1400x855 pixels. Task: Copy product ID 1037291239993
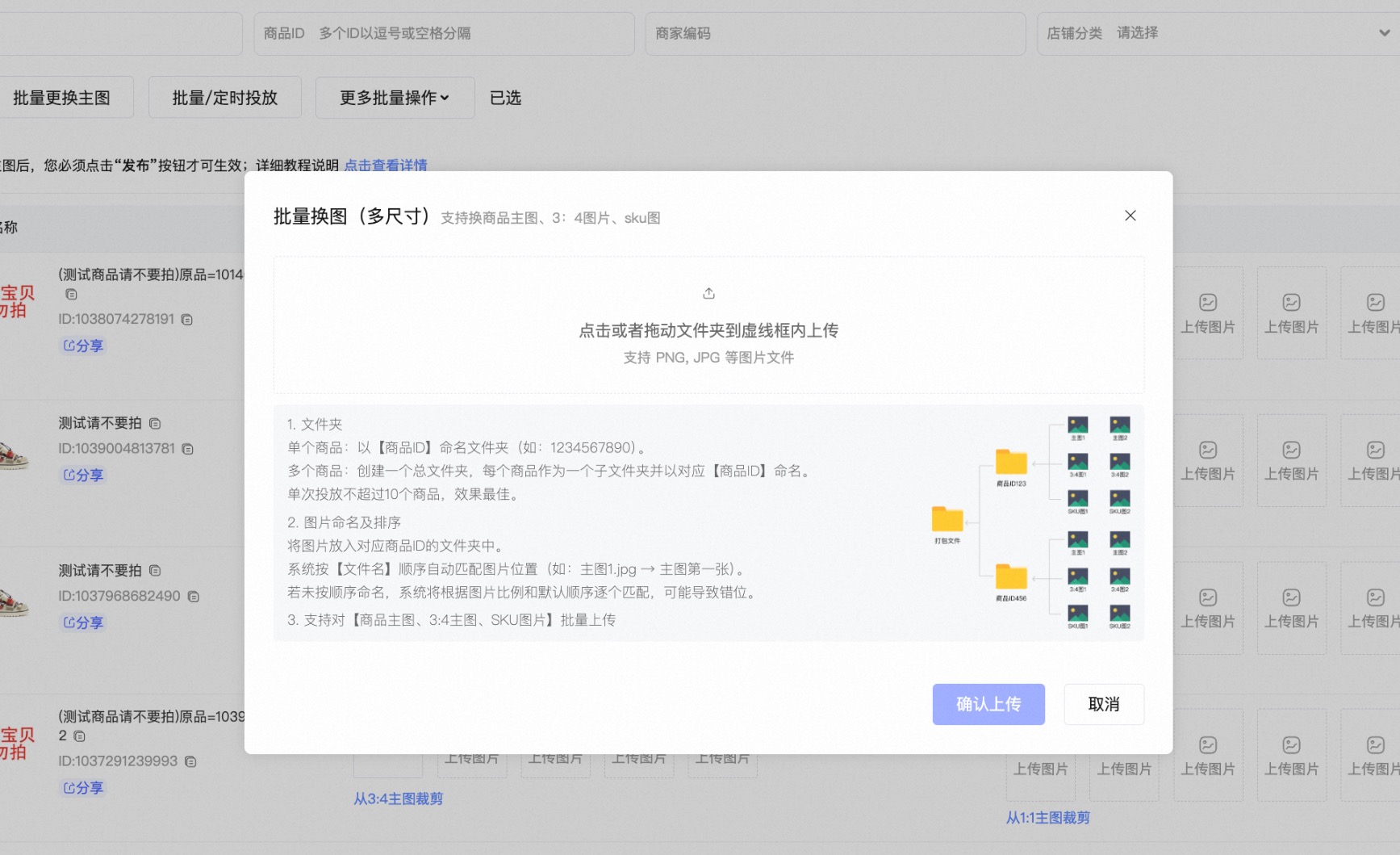point(190,761)
